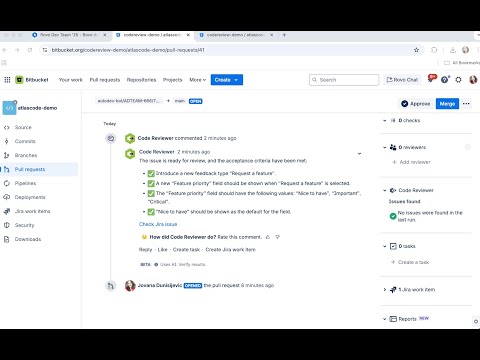480x360 pixels.
Task: Click the blue Create button
Action: click(227, 80)
